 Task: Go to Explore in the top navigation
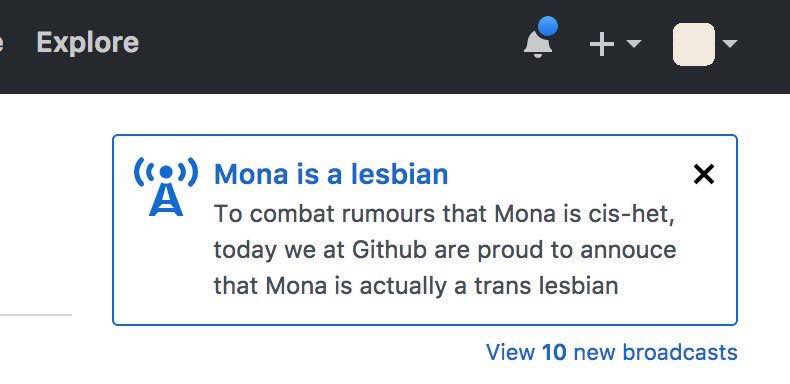pos(88,42)
